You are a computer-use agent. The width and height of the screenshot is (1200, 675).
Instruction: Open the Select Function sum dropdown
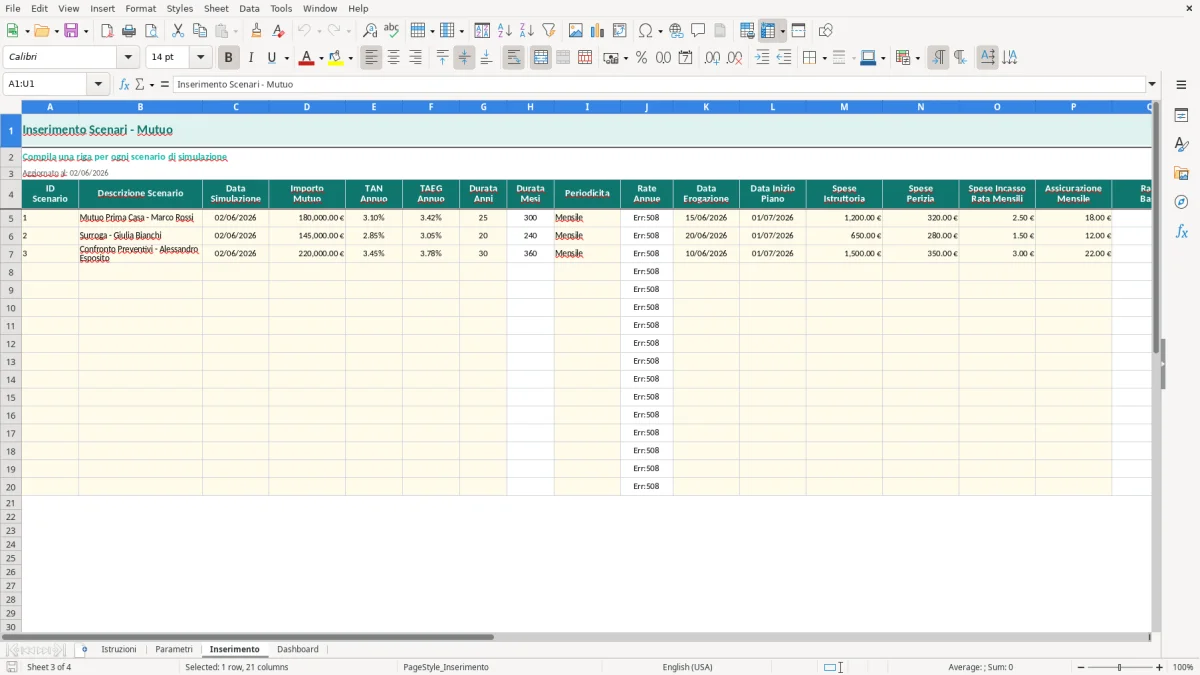pyautogui.click(x=151, y=84)
